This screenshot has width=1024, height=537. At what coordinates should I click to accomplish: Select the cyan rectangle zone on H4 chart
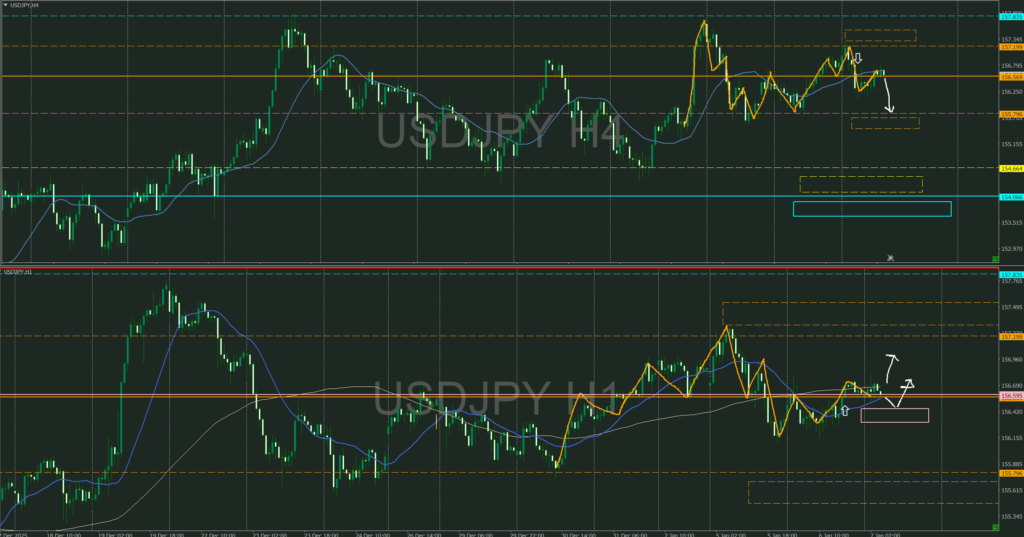click(871, 209)
